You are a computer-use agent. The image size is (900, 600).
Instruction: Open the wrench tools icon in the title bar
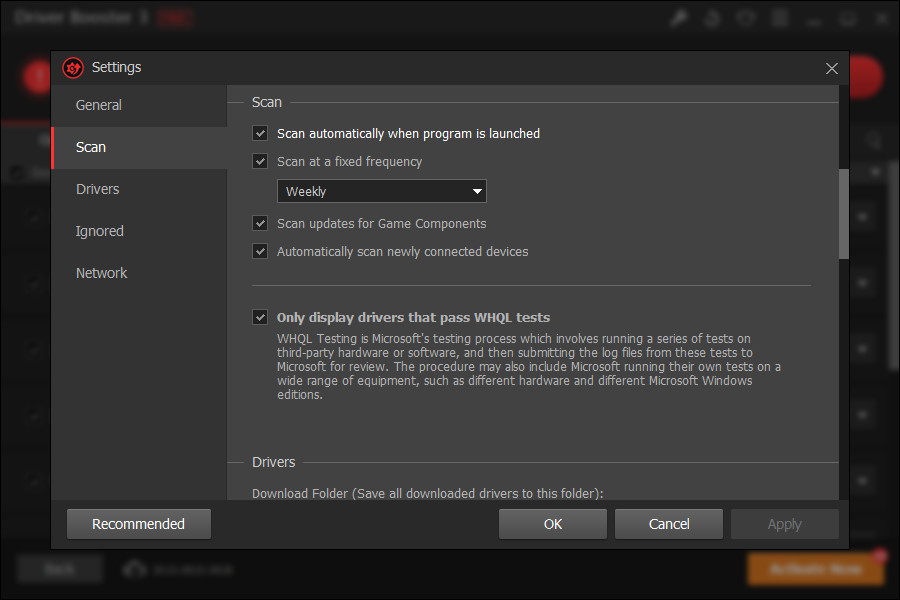click(x=679, y=17)
